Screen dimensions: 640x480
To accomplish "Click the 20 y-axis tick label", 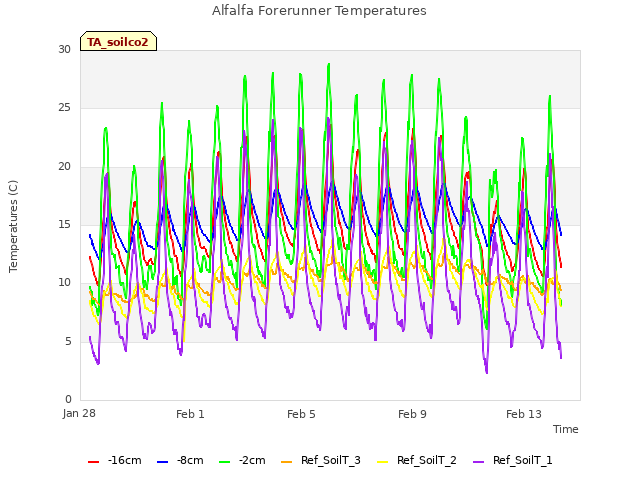I will (x=64, y=166).
